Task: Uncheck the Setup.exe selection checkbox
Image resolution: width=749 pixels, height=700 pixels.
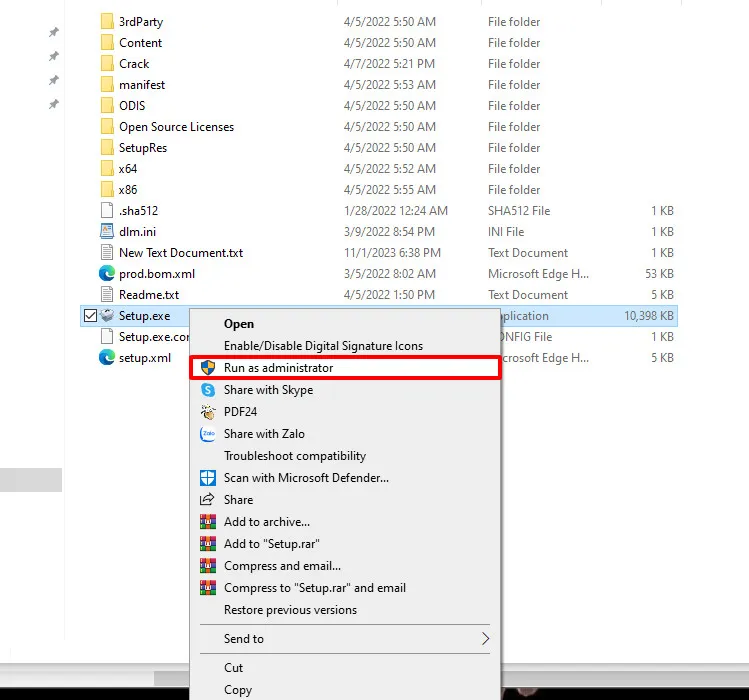Action: (91, 316)
